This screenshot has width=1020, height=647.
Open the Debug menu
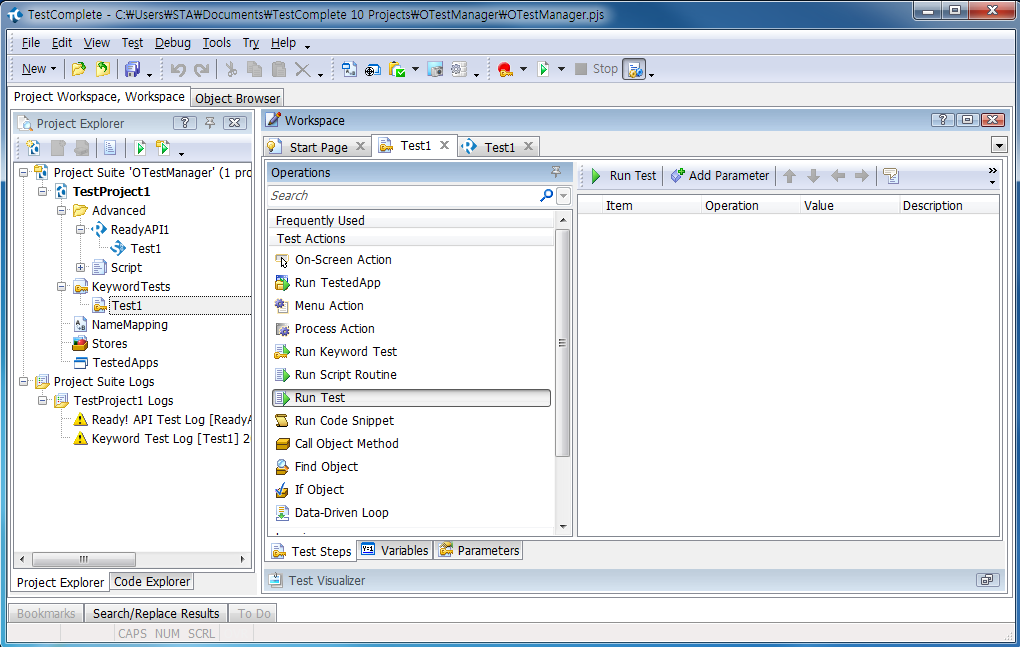[172, 43]
